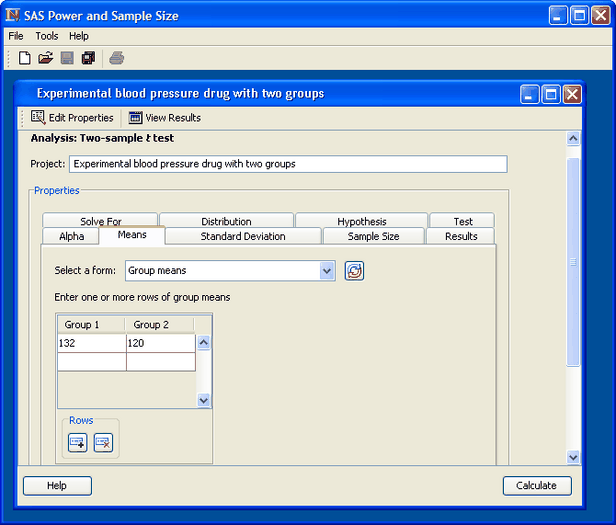Click the Open folder toolbar icon
616x525 pixels.
46,58
